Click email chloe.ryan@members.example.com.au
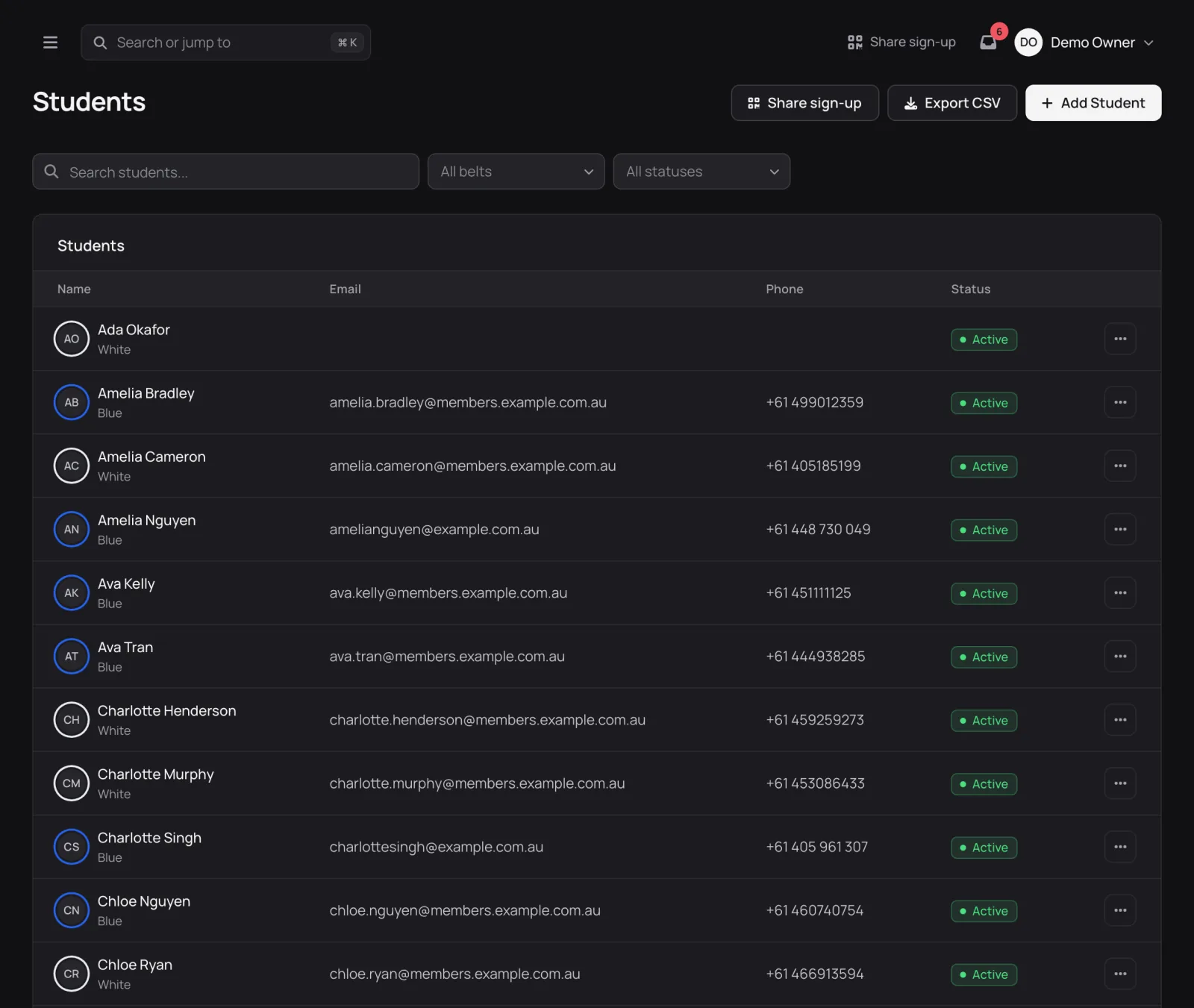 coord(454,974)
